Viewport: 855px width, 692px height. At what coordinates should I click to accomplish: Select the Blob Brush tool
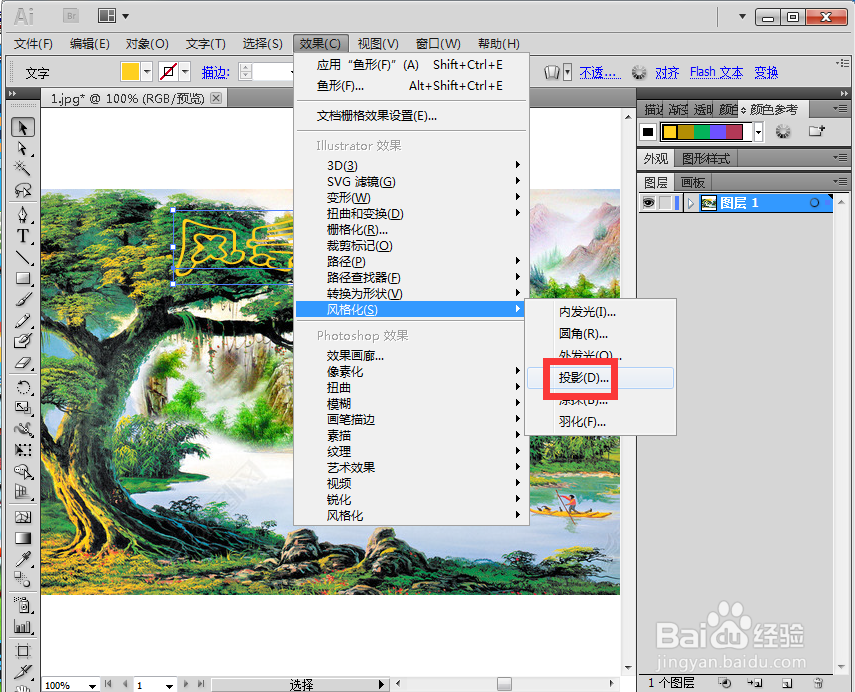click(x=22, y=341)
